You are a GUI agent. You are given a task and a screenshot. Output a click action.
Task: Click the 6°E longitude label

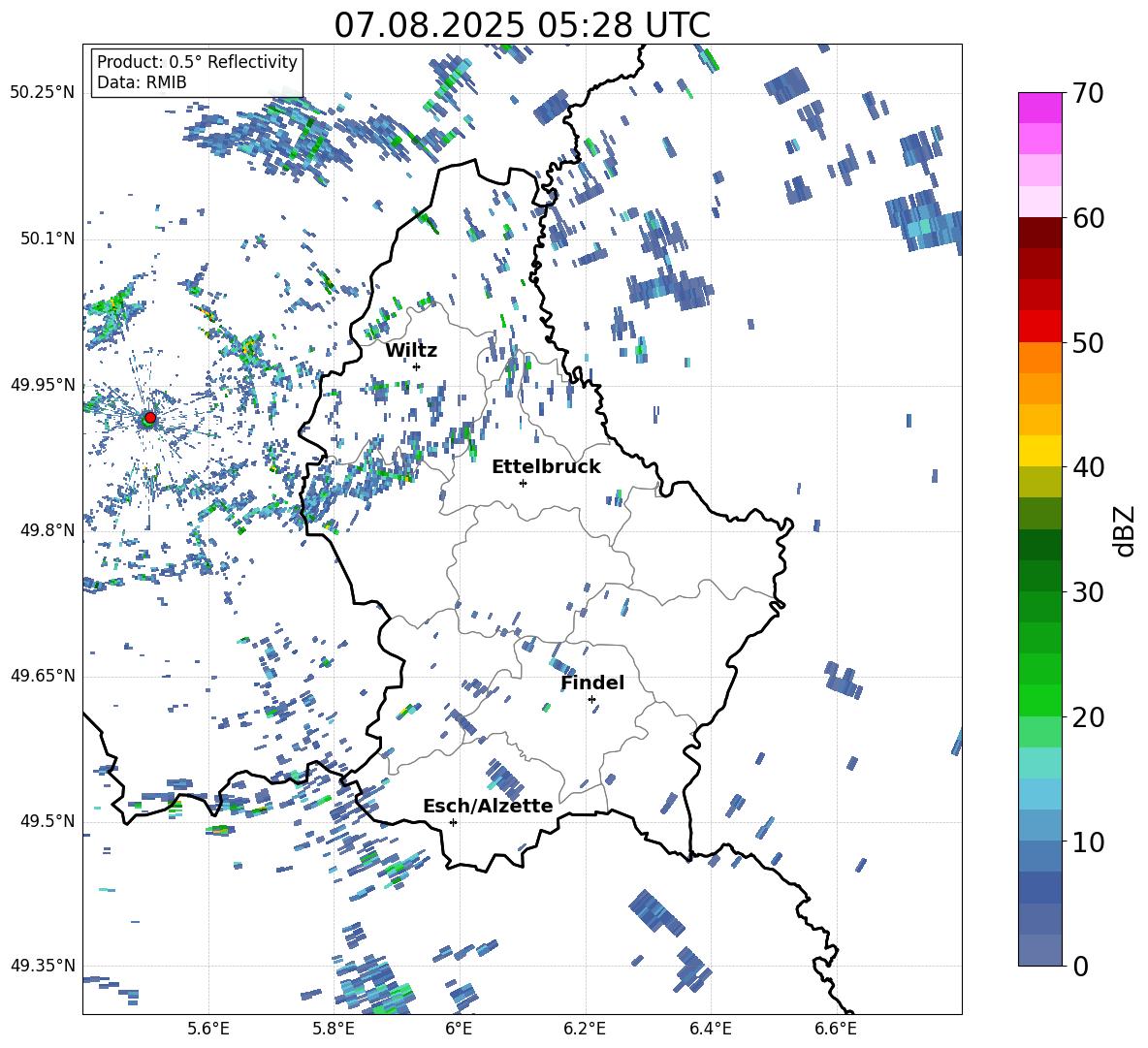(459, 1029)
